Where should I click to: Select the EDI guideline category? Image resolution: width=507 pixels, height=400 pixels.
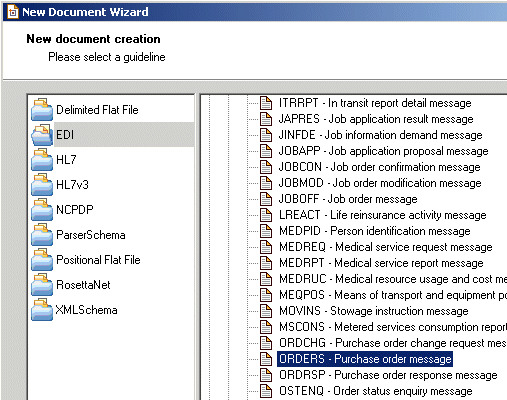pyautogui.click(x=65, y=135)
